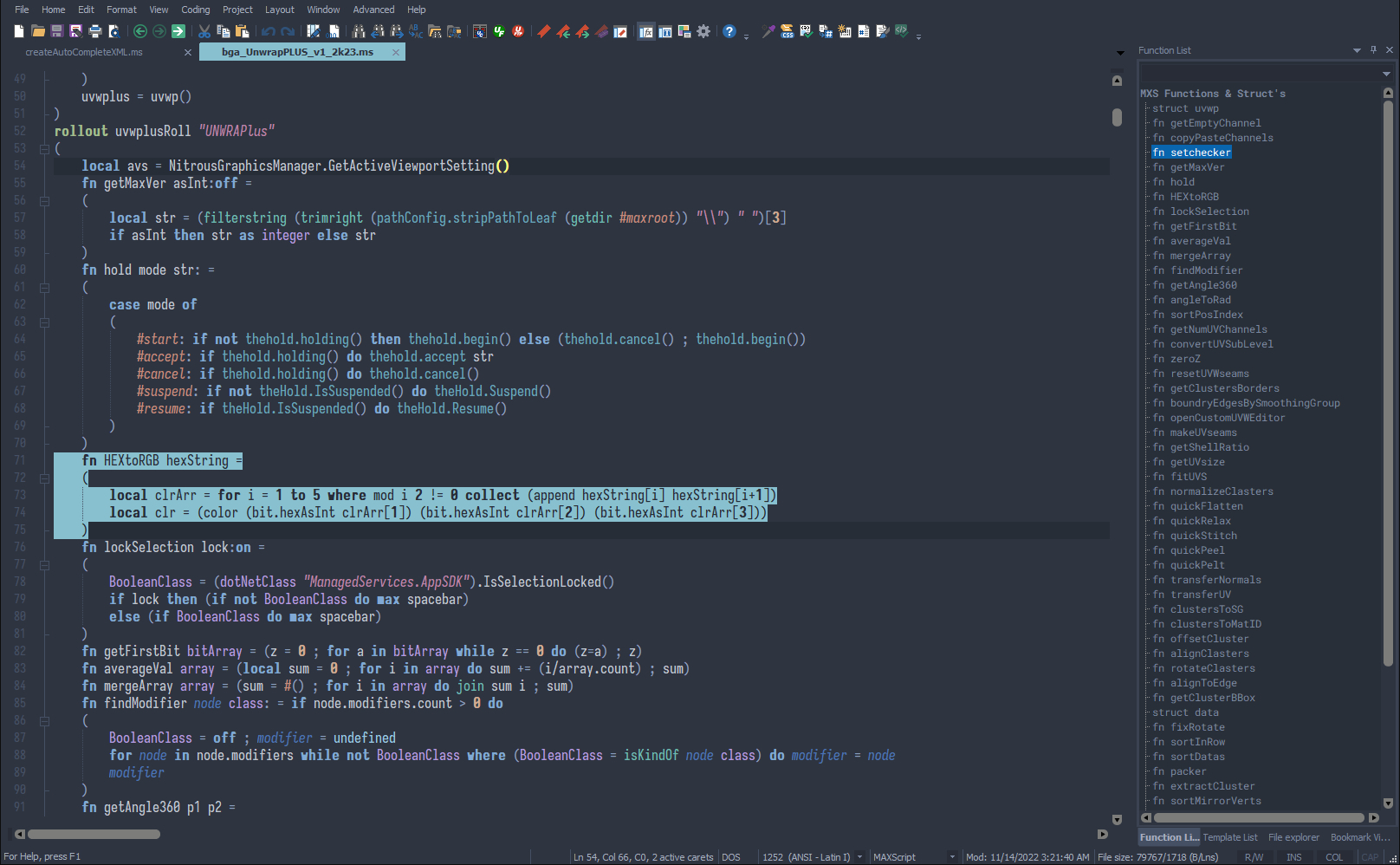Collapse the code fold at line 77

44,564
